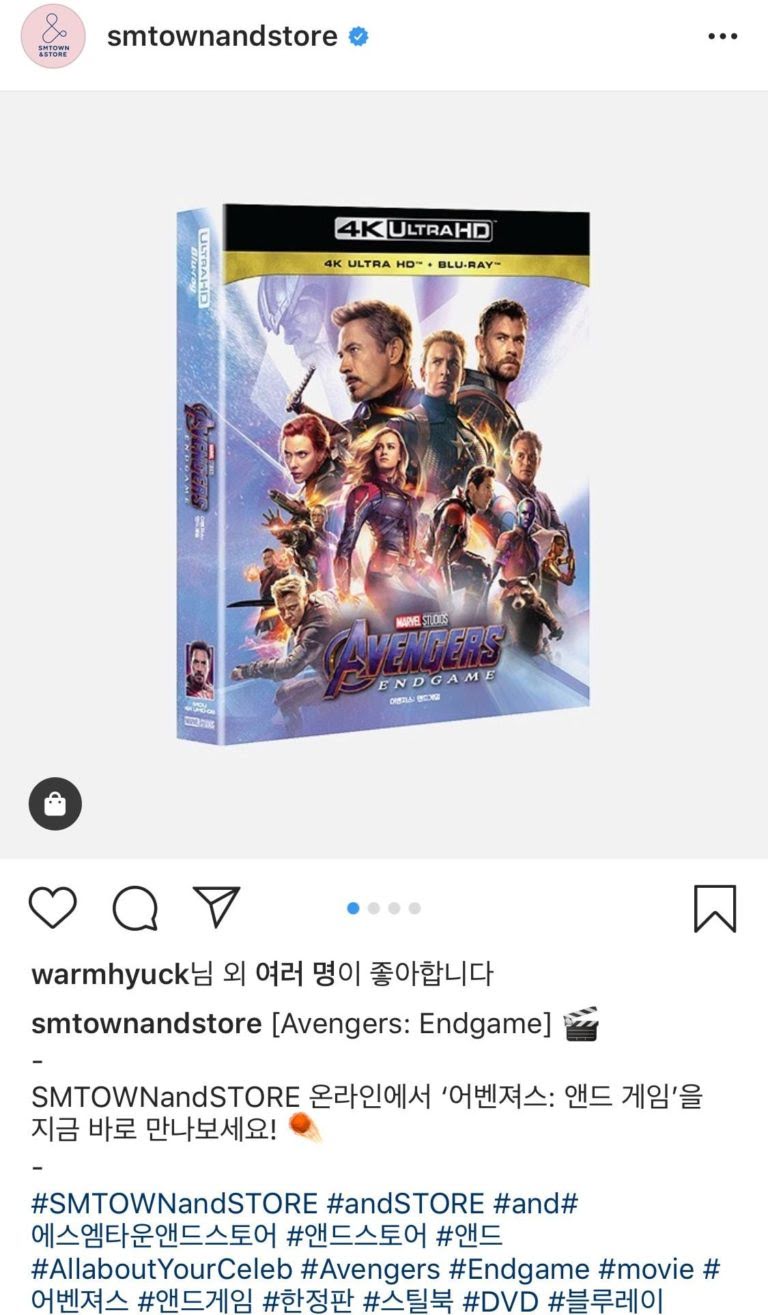Open the #AllaboutYourCeleb hashtag

point(161,1269)
